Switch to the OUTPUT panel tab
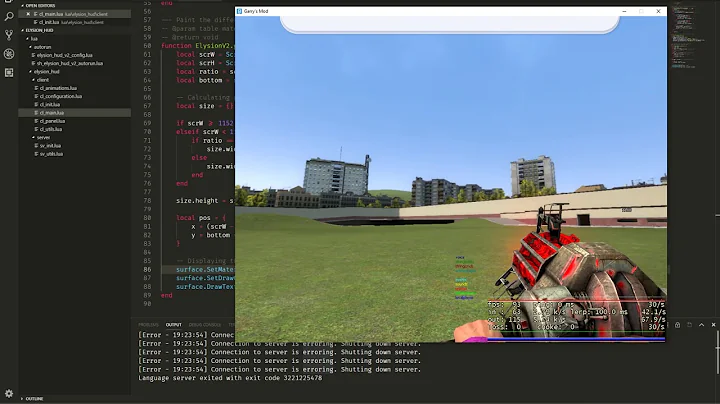 coord(174,325)
